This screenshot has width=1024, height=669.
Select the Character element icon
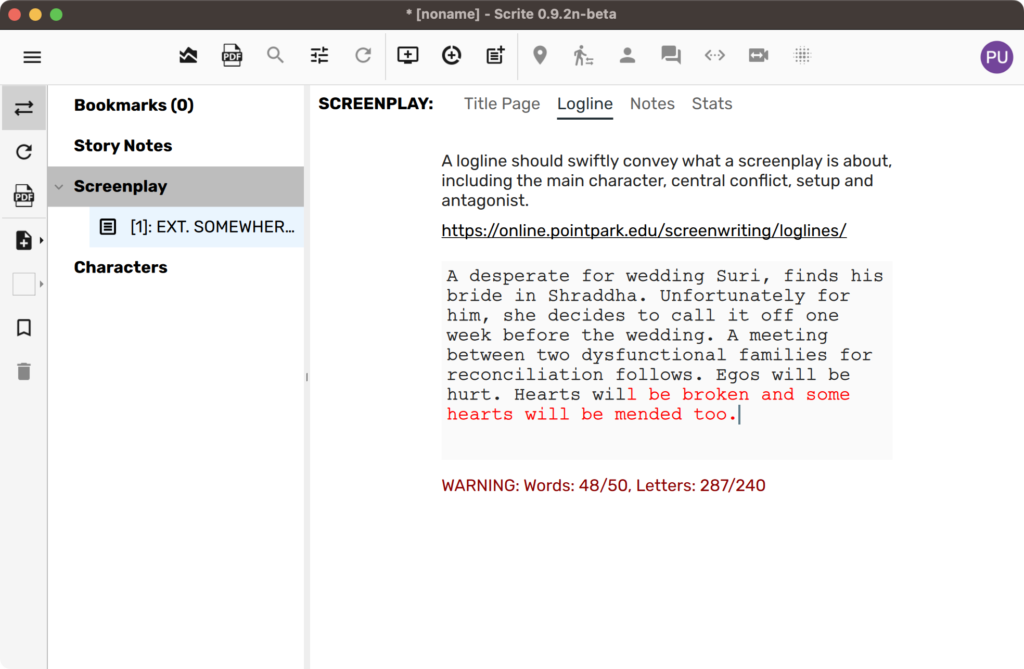[627, 55]
